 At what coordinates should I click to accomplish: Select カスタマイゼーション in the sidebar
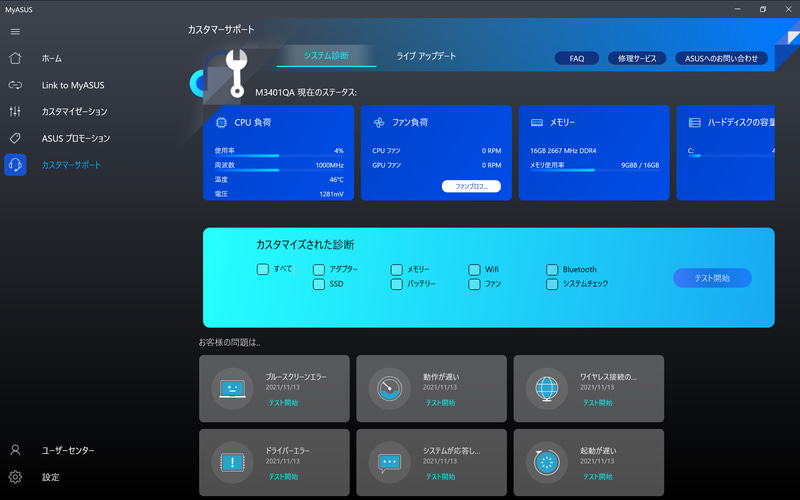coord(74,111)
